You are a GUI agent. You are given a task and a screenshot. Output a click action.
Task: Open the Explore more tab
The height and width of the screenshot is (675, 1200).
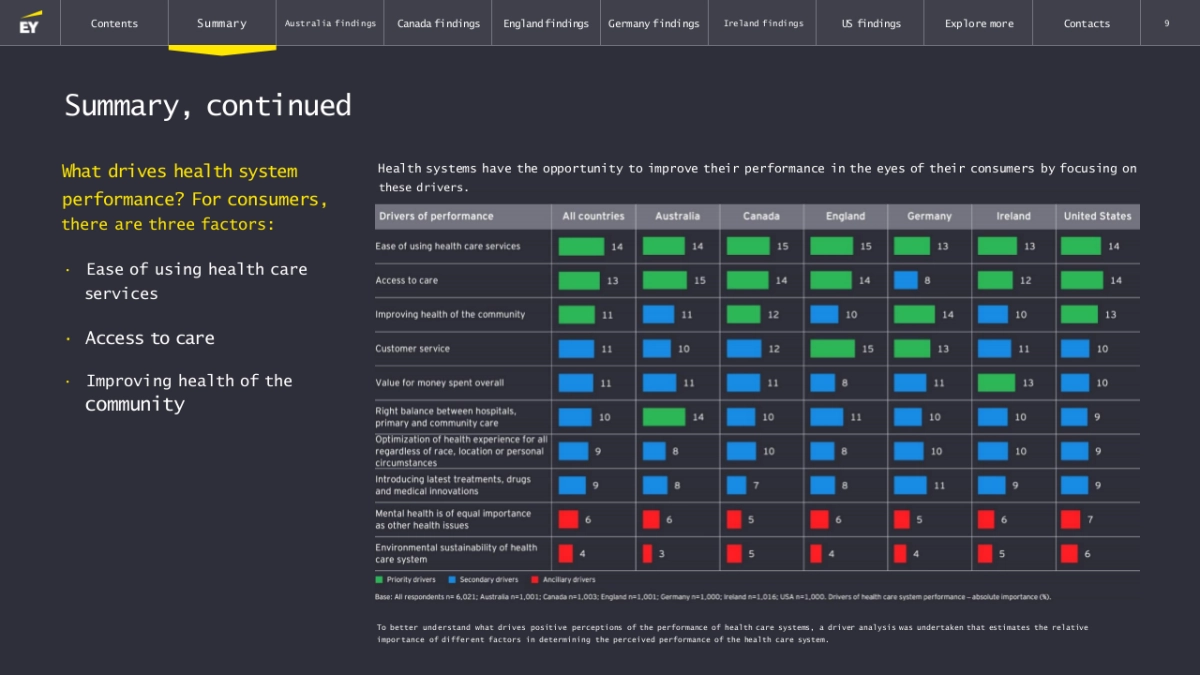(x=978, y=23)
